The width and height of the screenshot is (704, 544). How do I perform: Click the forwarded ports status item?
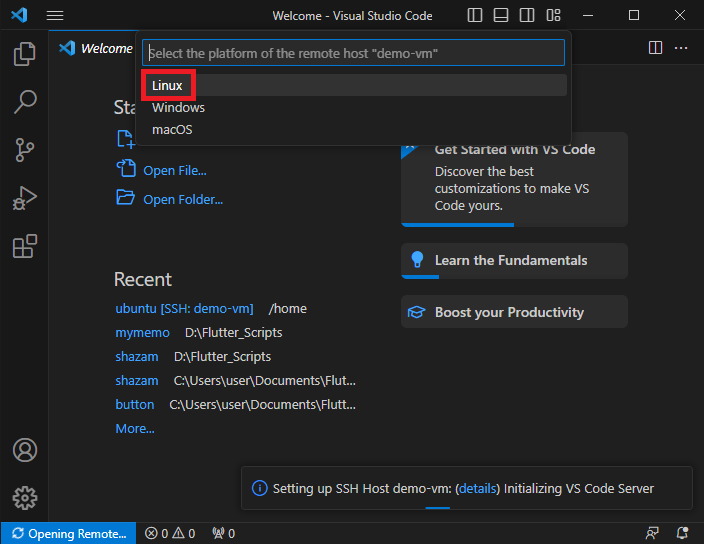[x=224, y=533]
